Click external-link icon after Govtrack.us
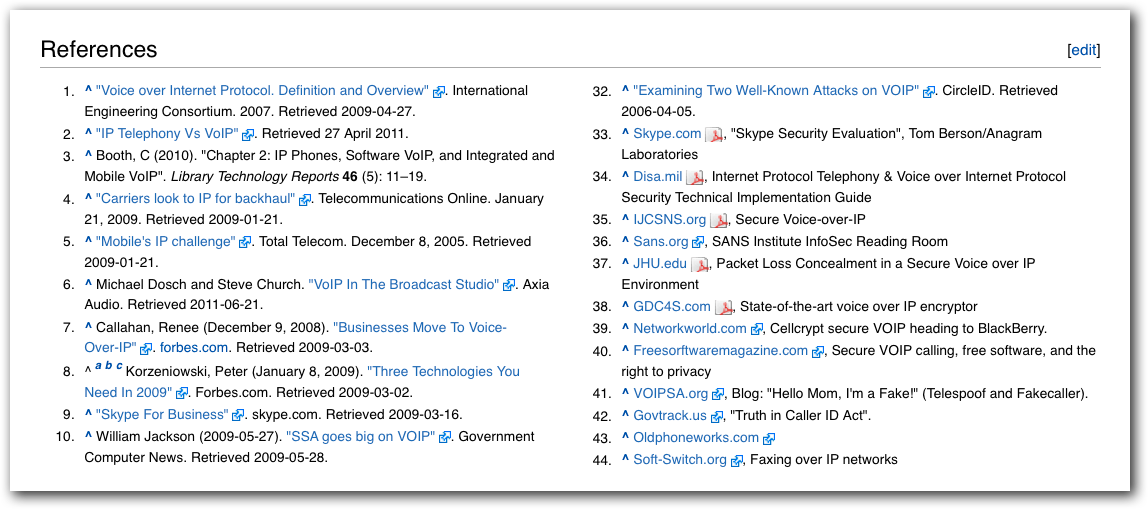The height and width of the screenshot is (509, 1148). (716, 417)
